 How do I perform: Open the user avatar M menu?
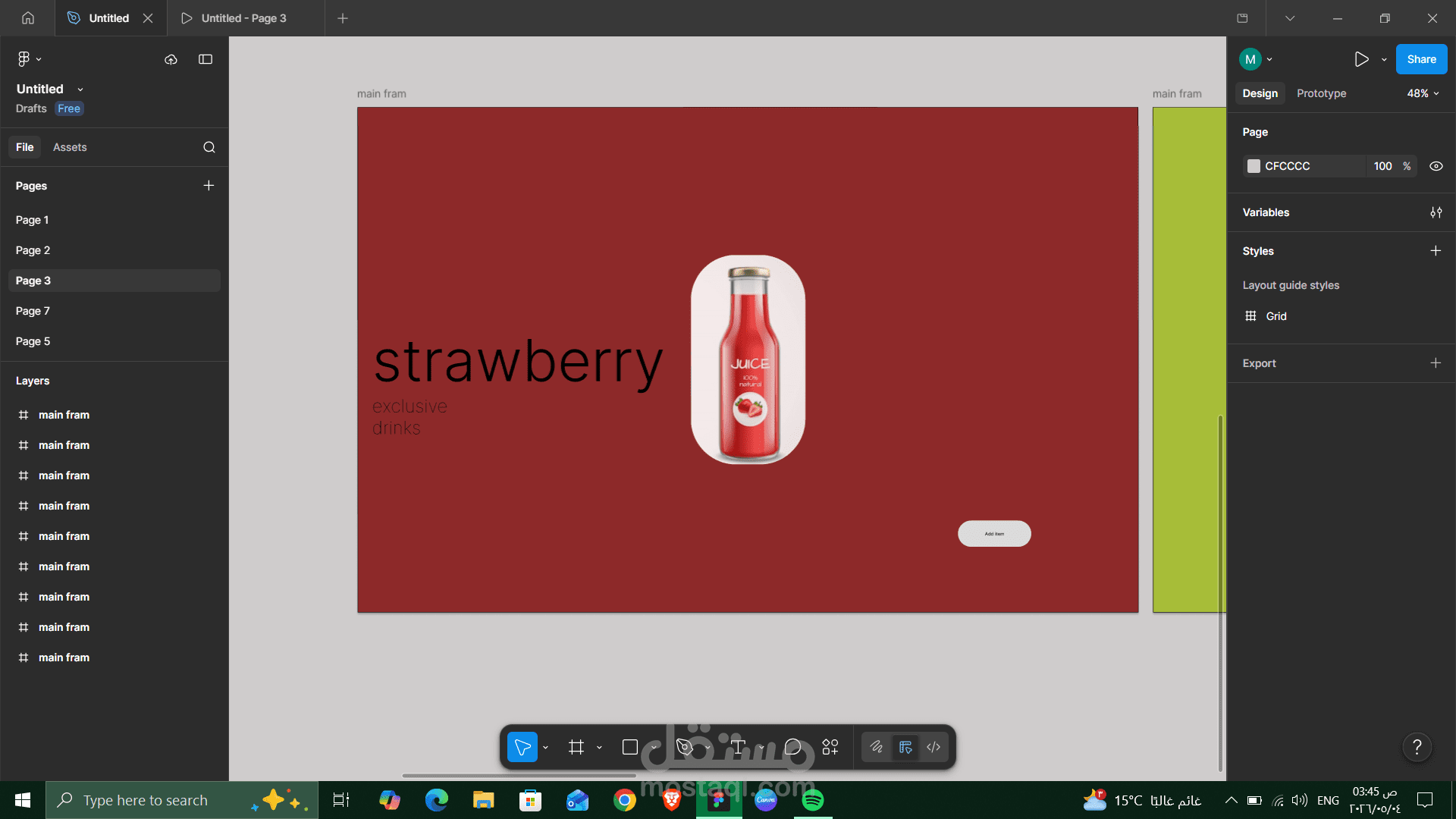click(1256, 59)
